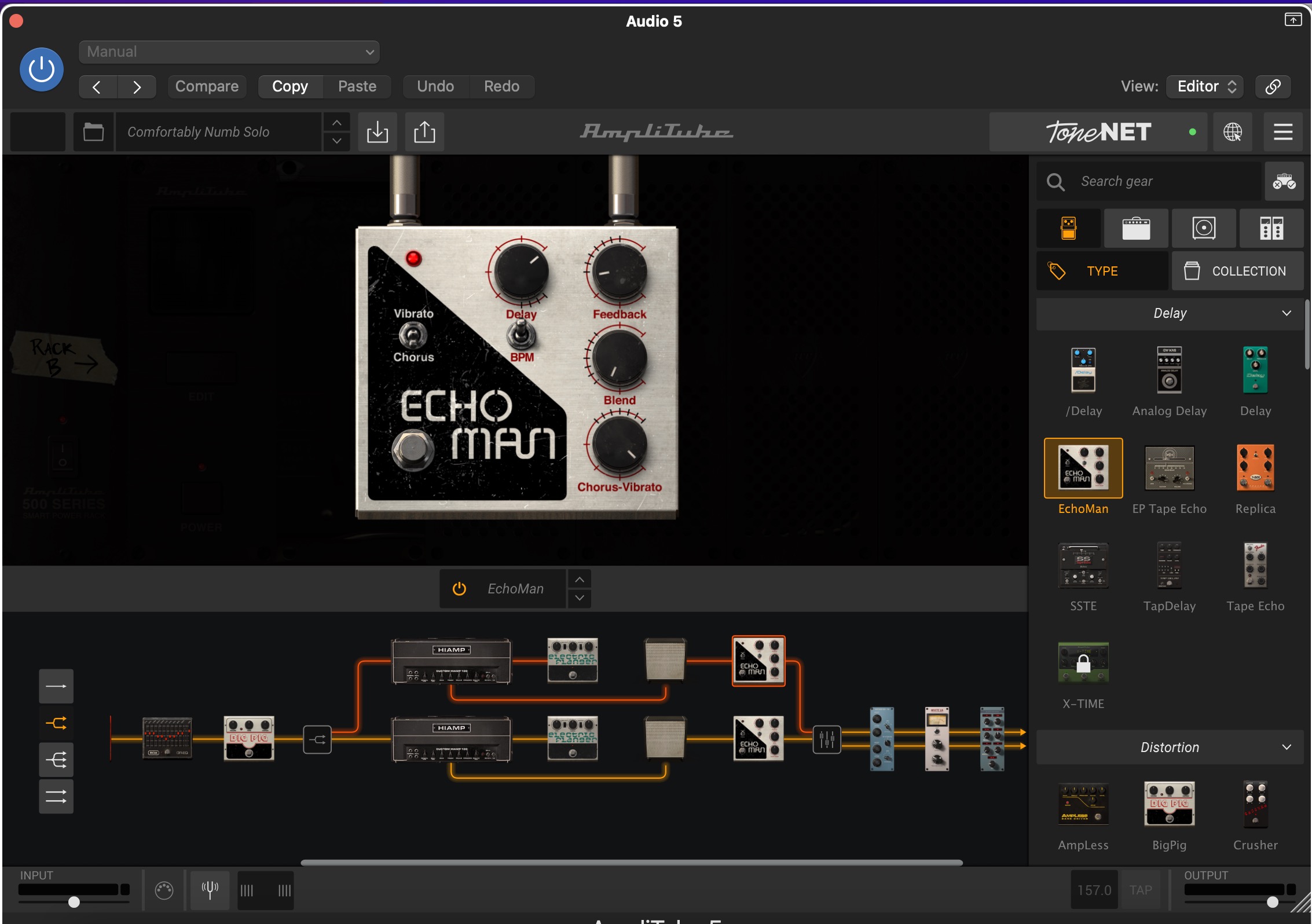
Task: Click the signal splitter node
Action: pyautogui.click(x=317, y=739)
